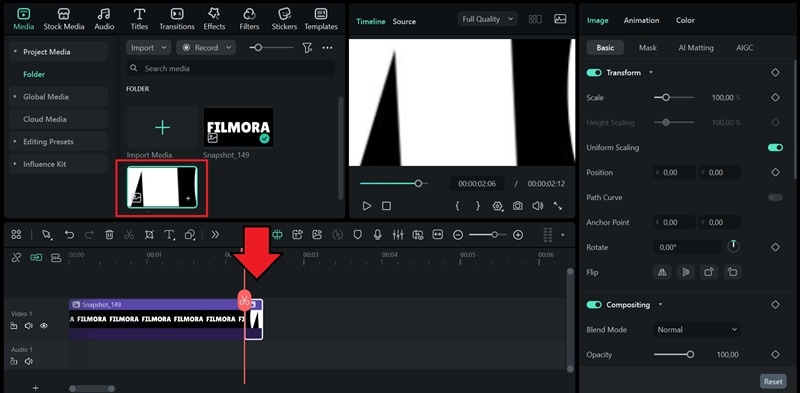Zoom out timeline with minus icon

(458, 235)
